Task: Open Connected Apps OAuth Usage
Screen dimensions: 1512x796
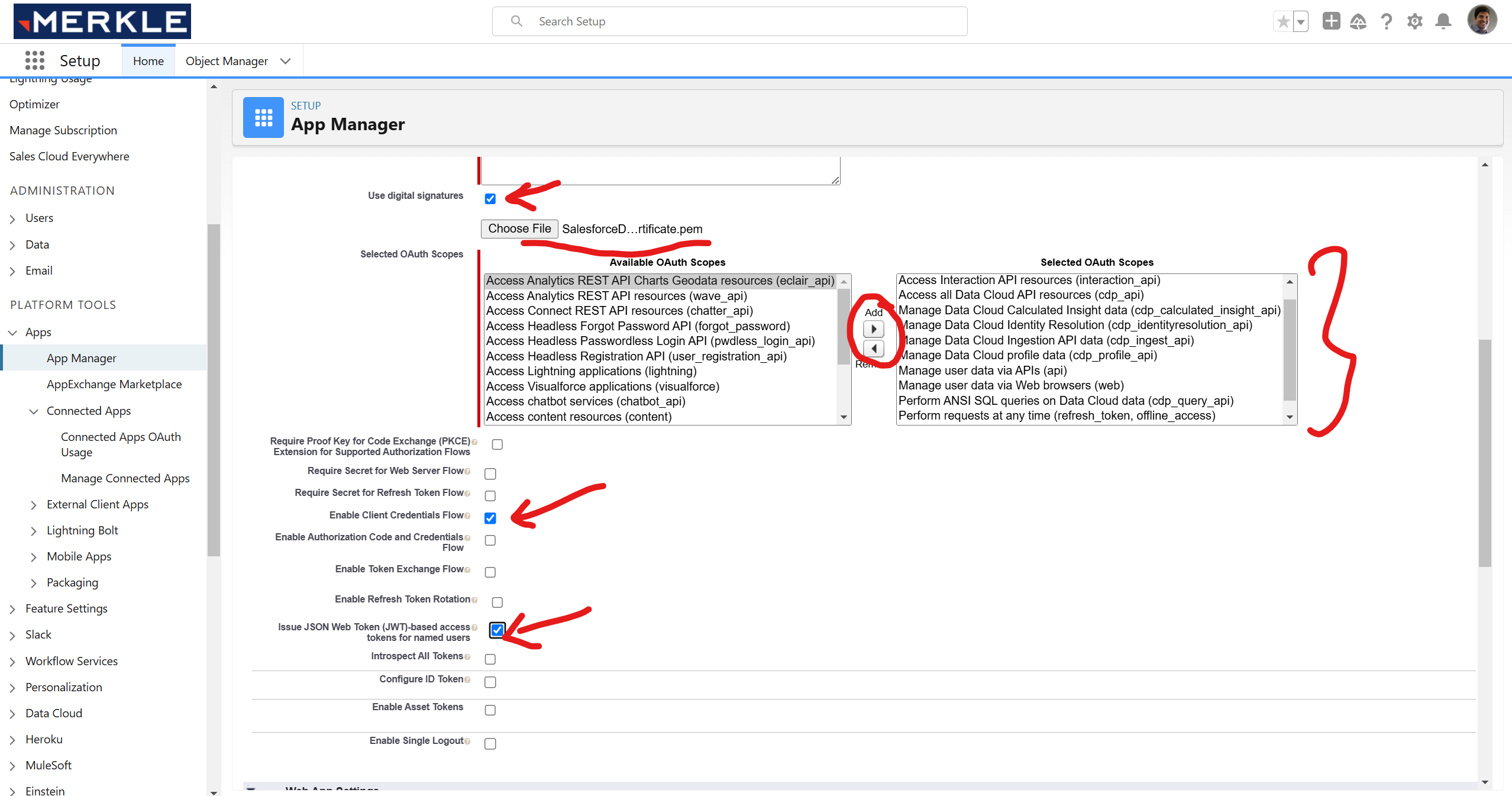Action: 121,444
